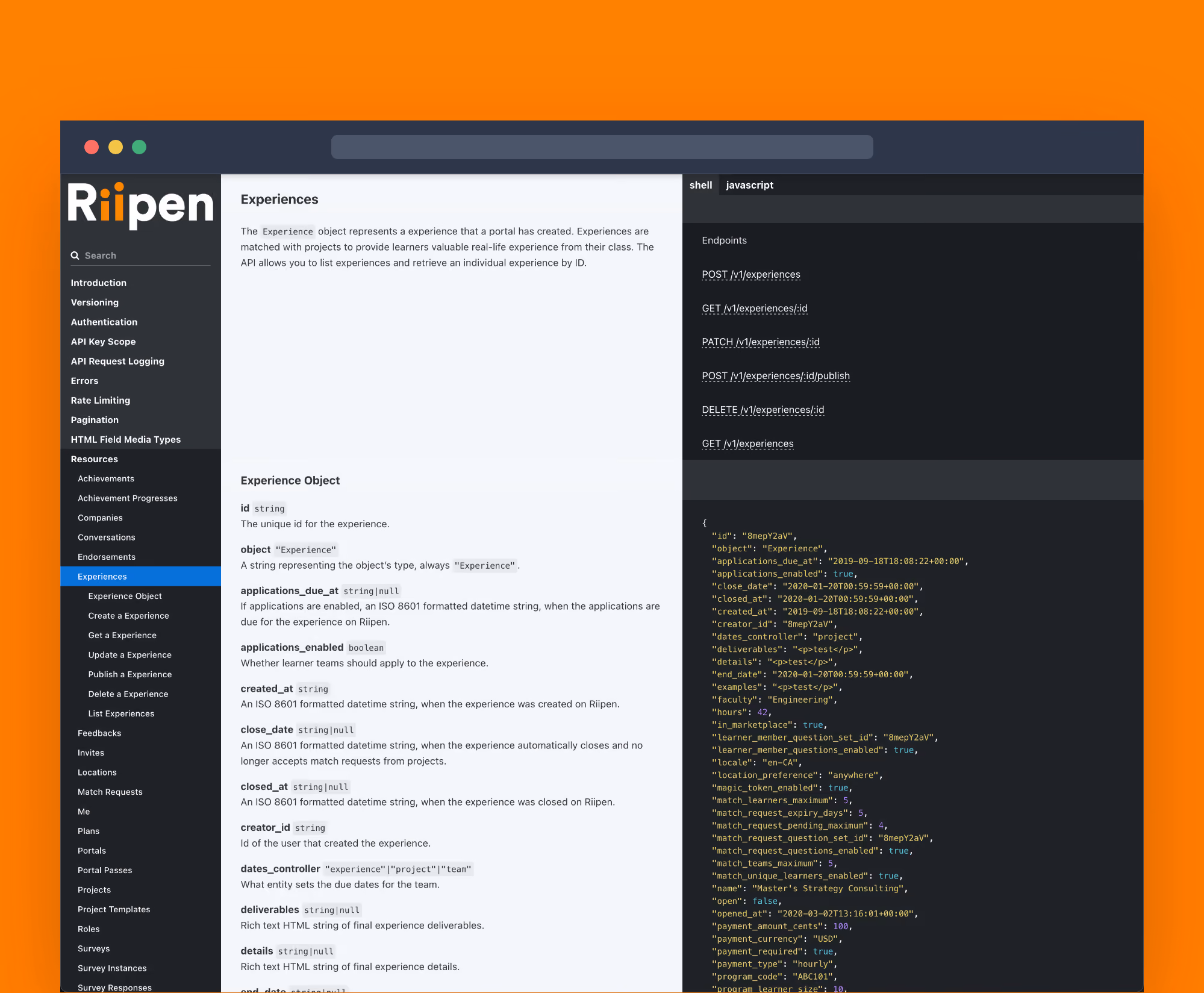Click the green maximize window dot
This screenshot has height=993, width=1204.
click(139, 147)
